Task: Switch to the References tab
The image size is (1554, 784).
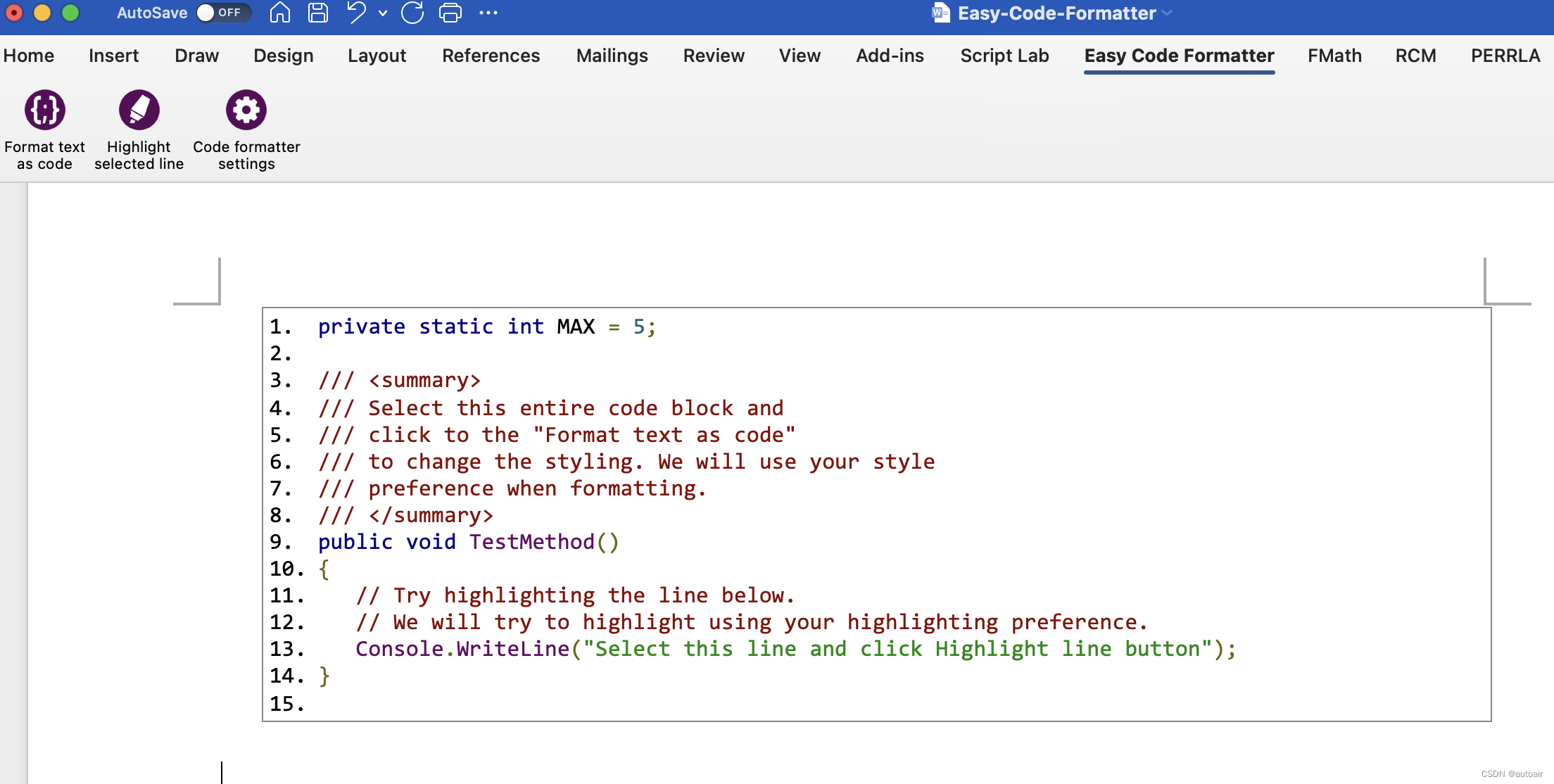Action: [491, 56]
